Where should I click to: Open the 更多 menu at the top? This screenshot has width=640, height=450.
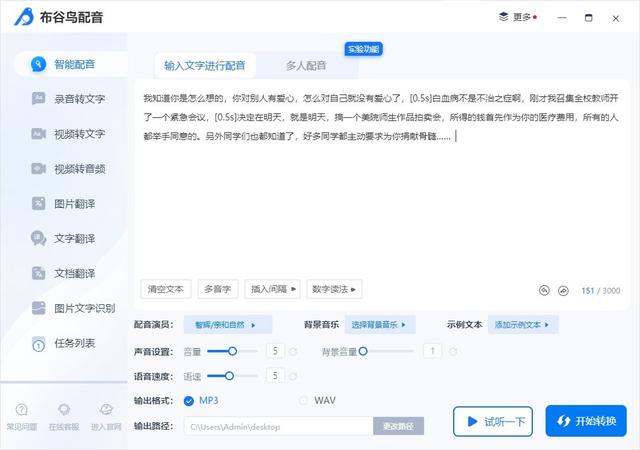point(517,17)
